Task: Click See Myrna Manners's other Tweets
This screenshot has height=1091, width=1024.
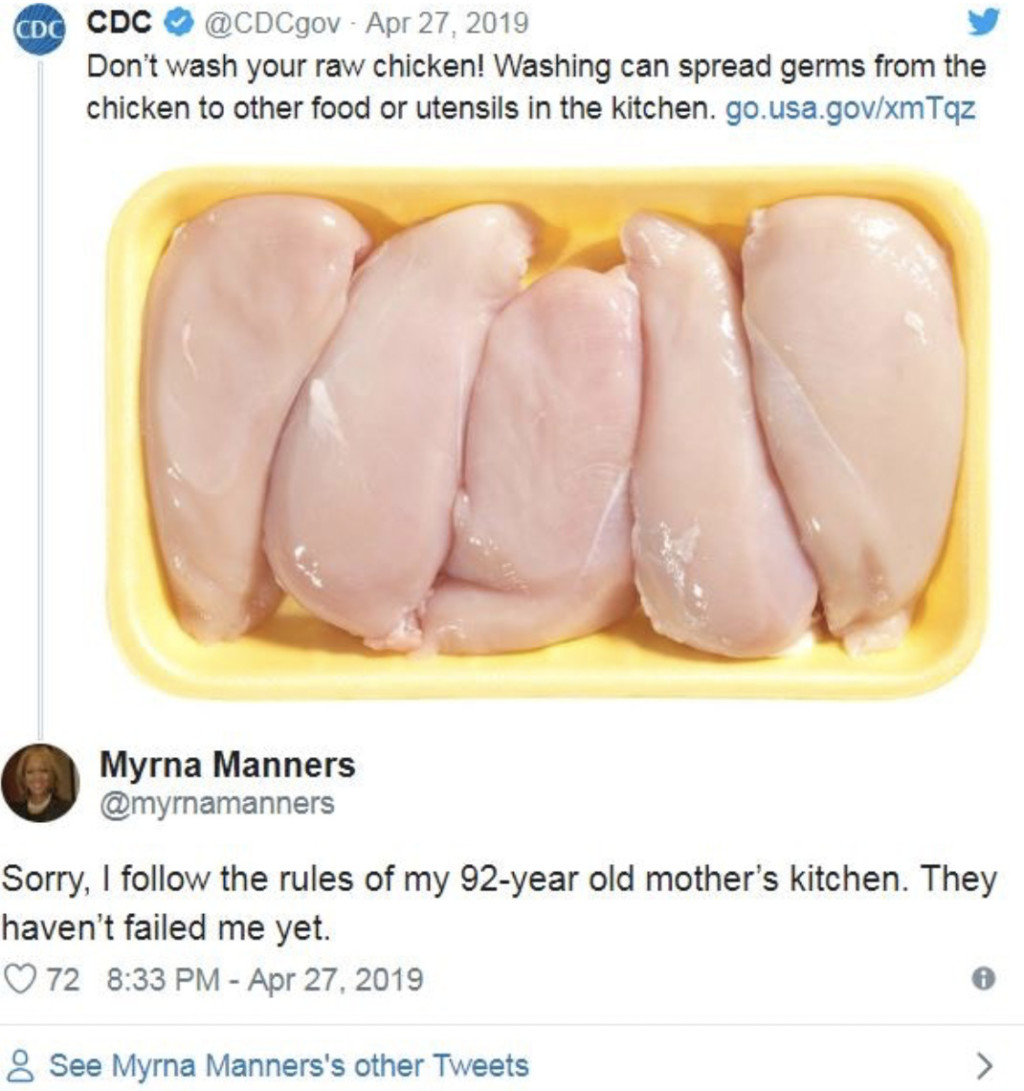Action: pyautogui.click(x=288, y=1064)
